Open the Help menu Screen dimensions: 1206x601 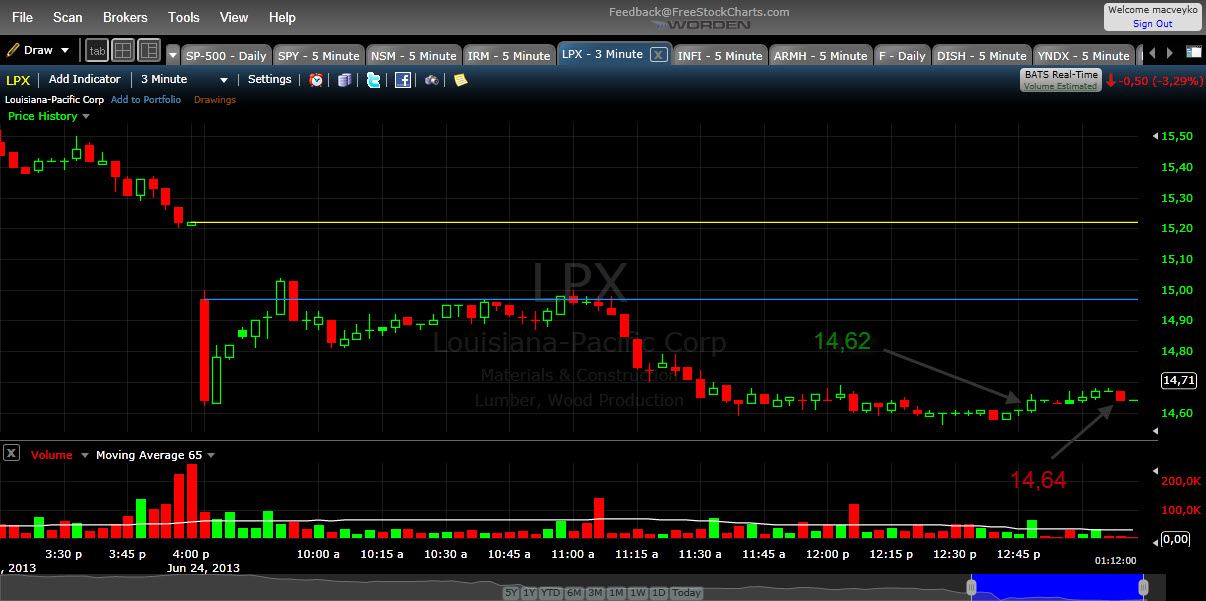(282, 17)
